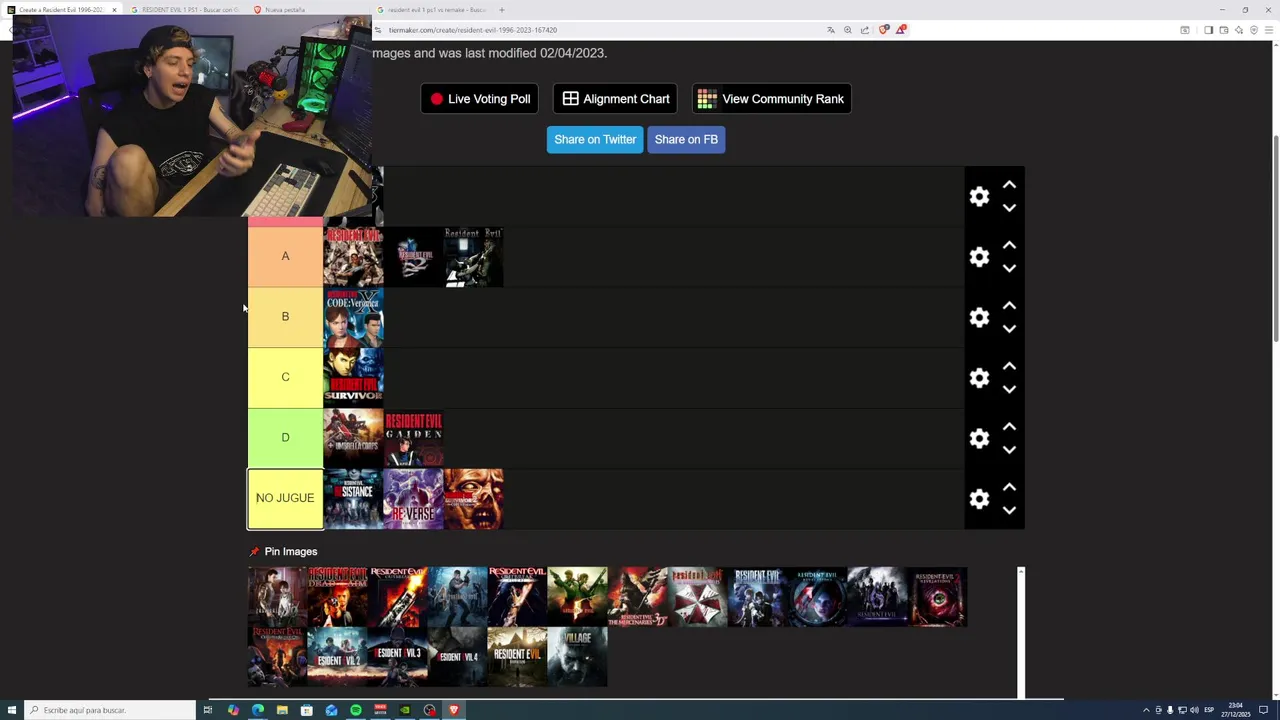Open Brave browser from the taskbar
The width and height of the screenshot is (1280, 720).
tap(454, 710)
